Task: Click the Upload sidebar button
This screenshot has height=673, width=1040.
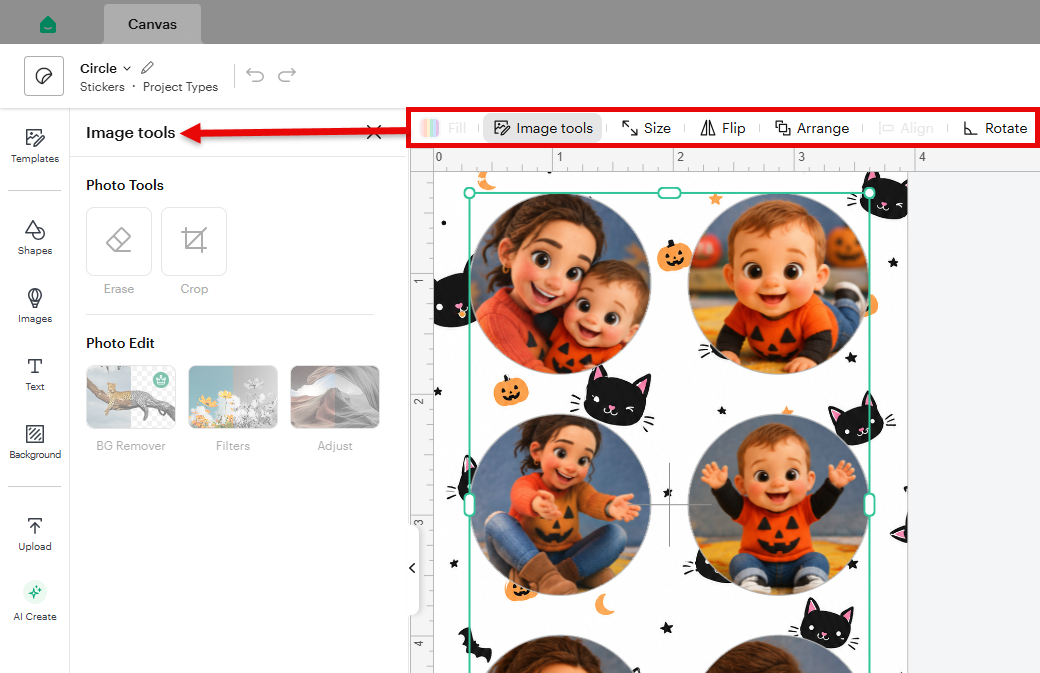Action: click(34, 534)
